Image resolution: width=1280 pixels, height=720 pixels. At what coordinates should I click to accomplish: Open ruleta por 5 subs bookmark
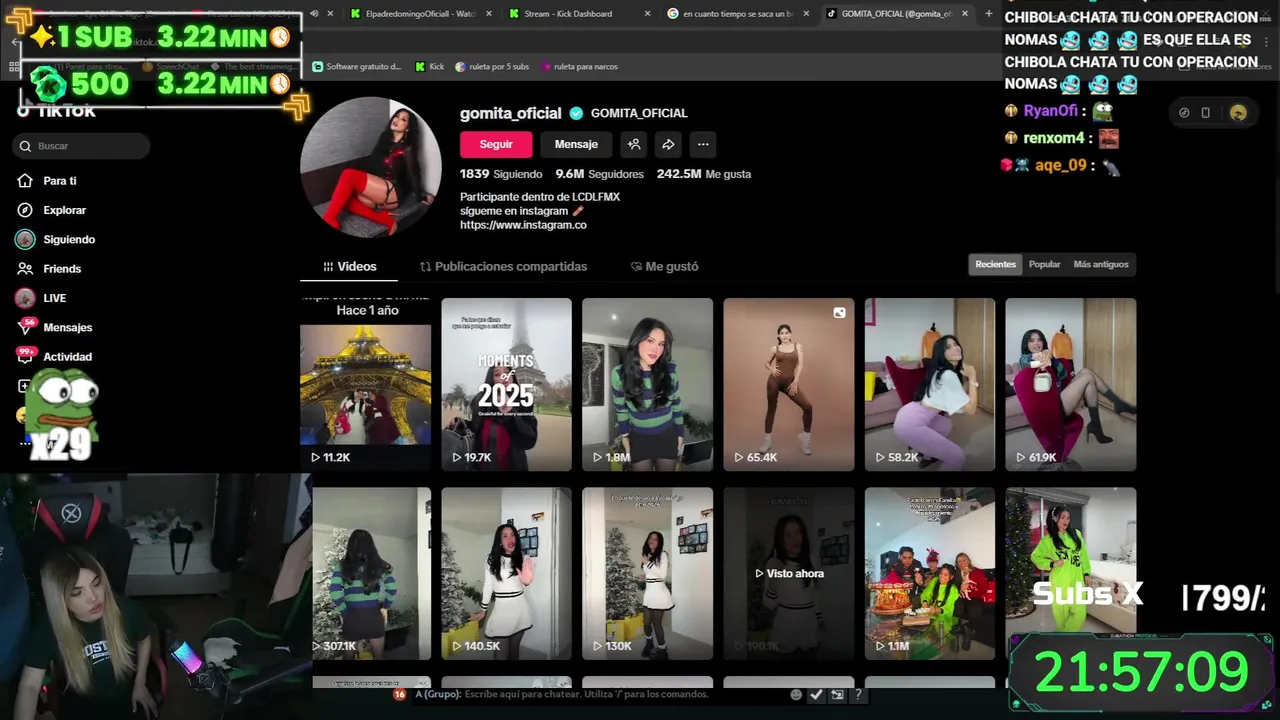(492, 67)
